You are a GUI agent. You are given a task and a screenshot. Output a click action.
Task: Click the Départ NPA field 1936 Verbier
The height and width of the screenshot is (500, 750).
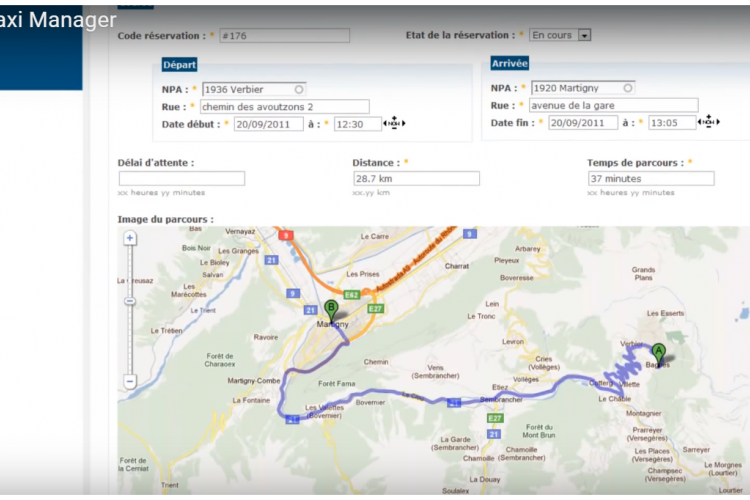(x=254, y=89)
